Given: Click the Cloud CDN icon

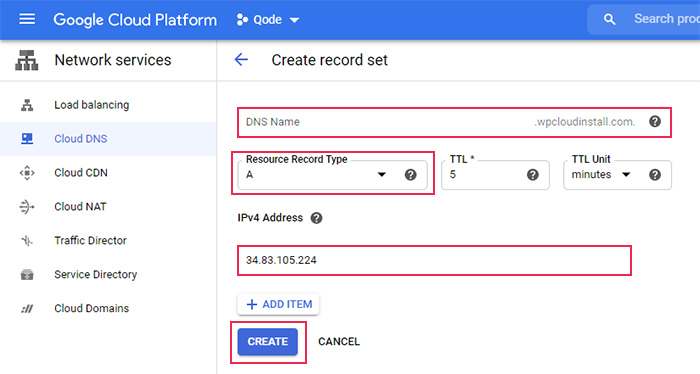Looking at the screenshot, I should [27, 173].
